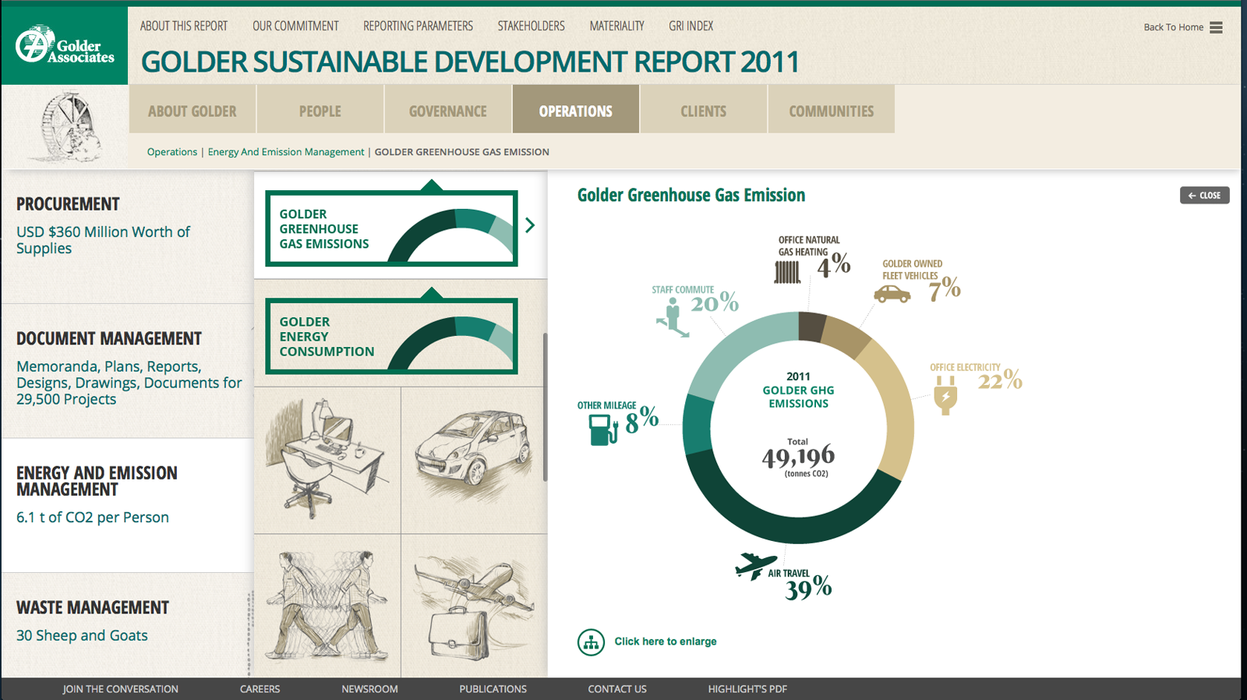Click the vertical scrollbar of thumbnail panel
Image resolution: width=1247 pixels, height=700 pixels.
545,406
